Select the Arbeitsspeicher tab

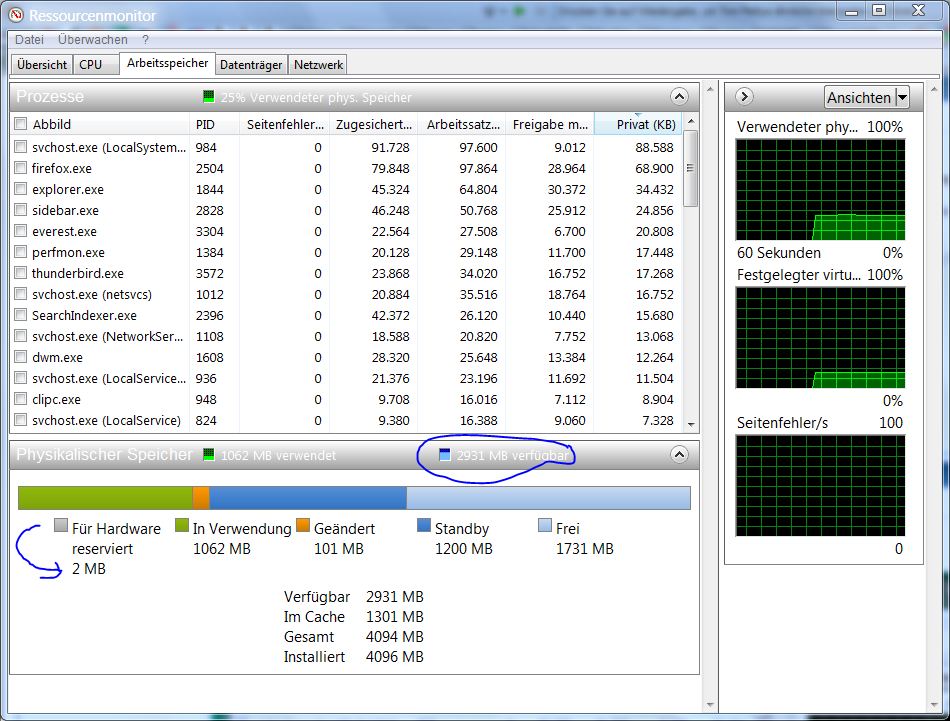point(167,63)
